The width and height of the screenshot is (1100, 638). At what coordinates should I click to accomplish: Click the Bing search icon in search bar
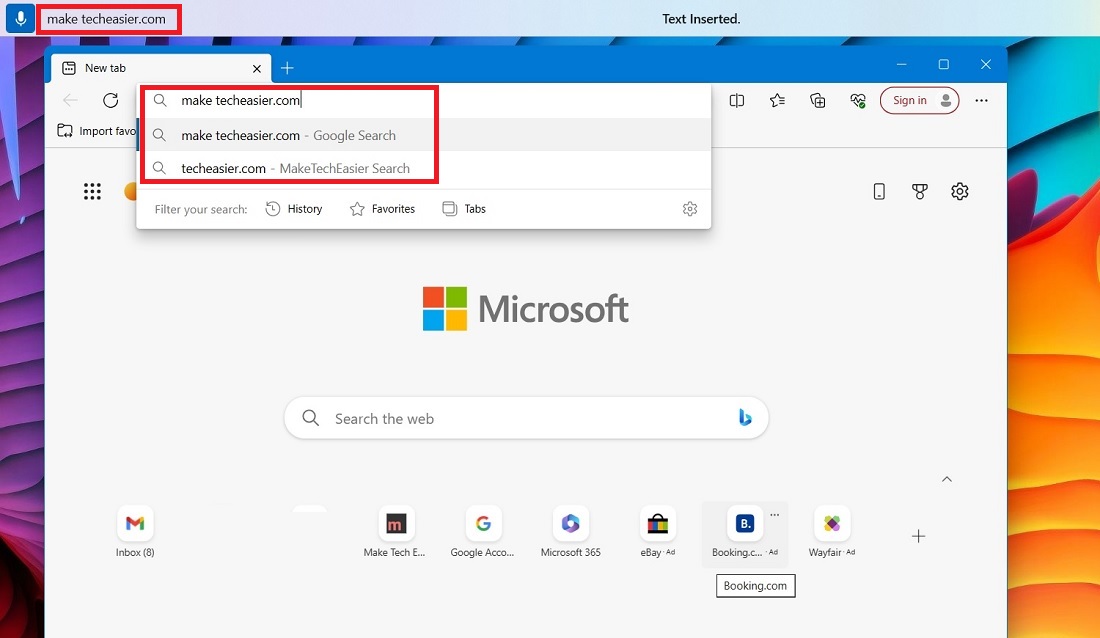[745, 418]
